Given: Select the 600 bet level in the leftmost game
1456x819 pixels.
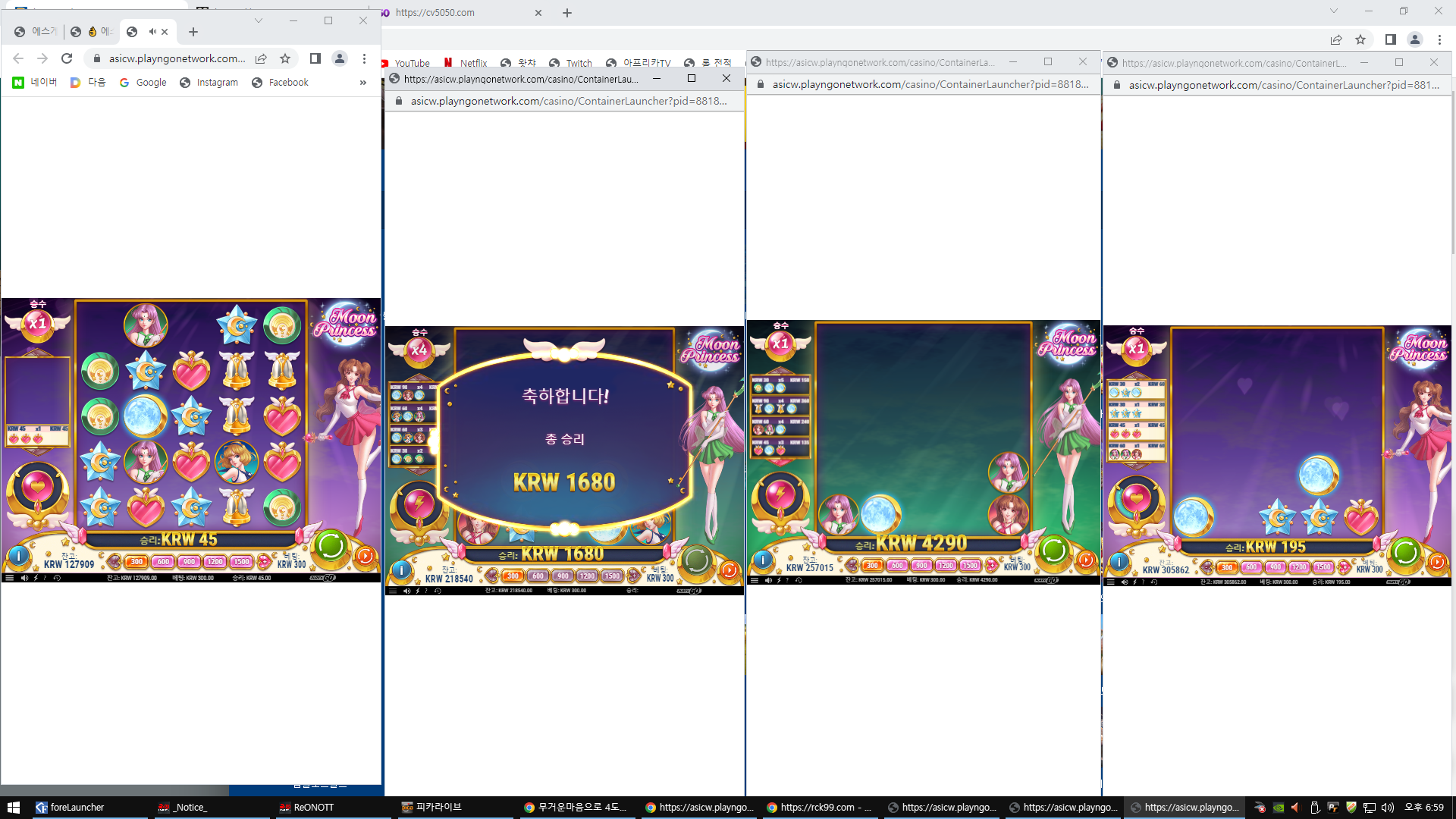Looking at the screenshot, I should click(163, 562).
